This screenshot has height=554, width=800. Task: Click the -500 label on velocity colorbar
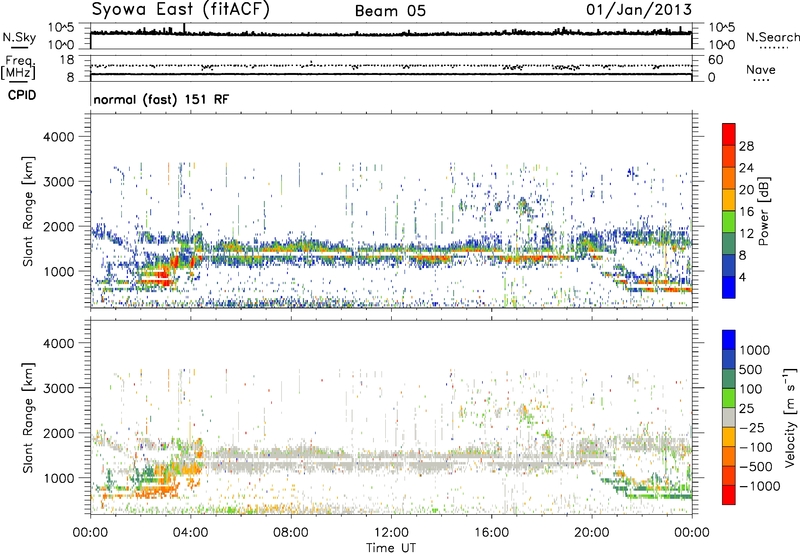coord(756,467)
